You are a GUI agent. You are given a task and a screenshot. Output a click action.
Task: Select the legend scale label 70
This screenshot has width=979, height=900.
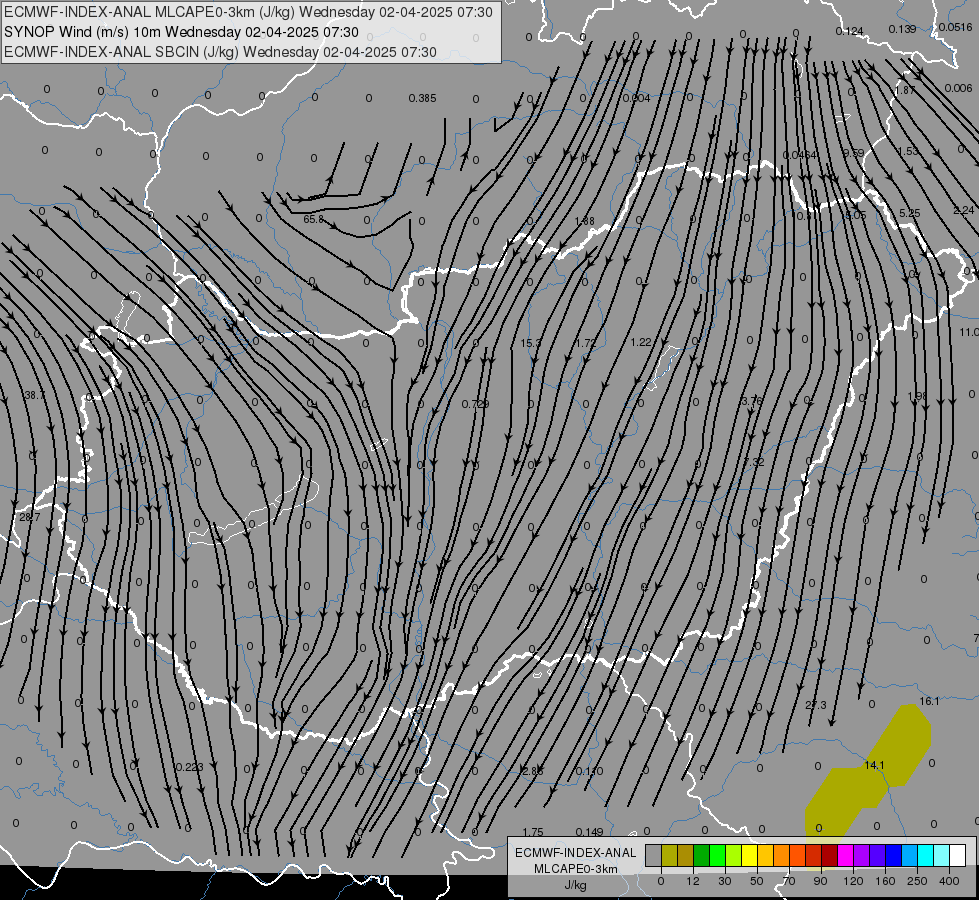pyautogui.click(x=789, y=881)
